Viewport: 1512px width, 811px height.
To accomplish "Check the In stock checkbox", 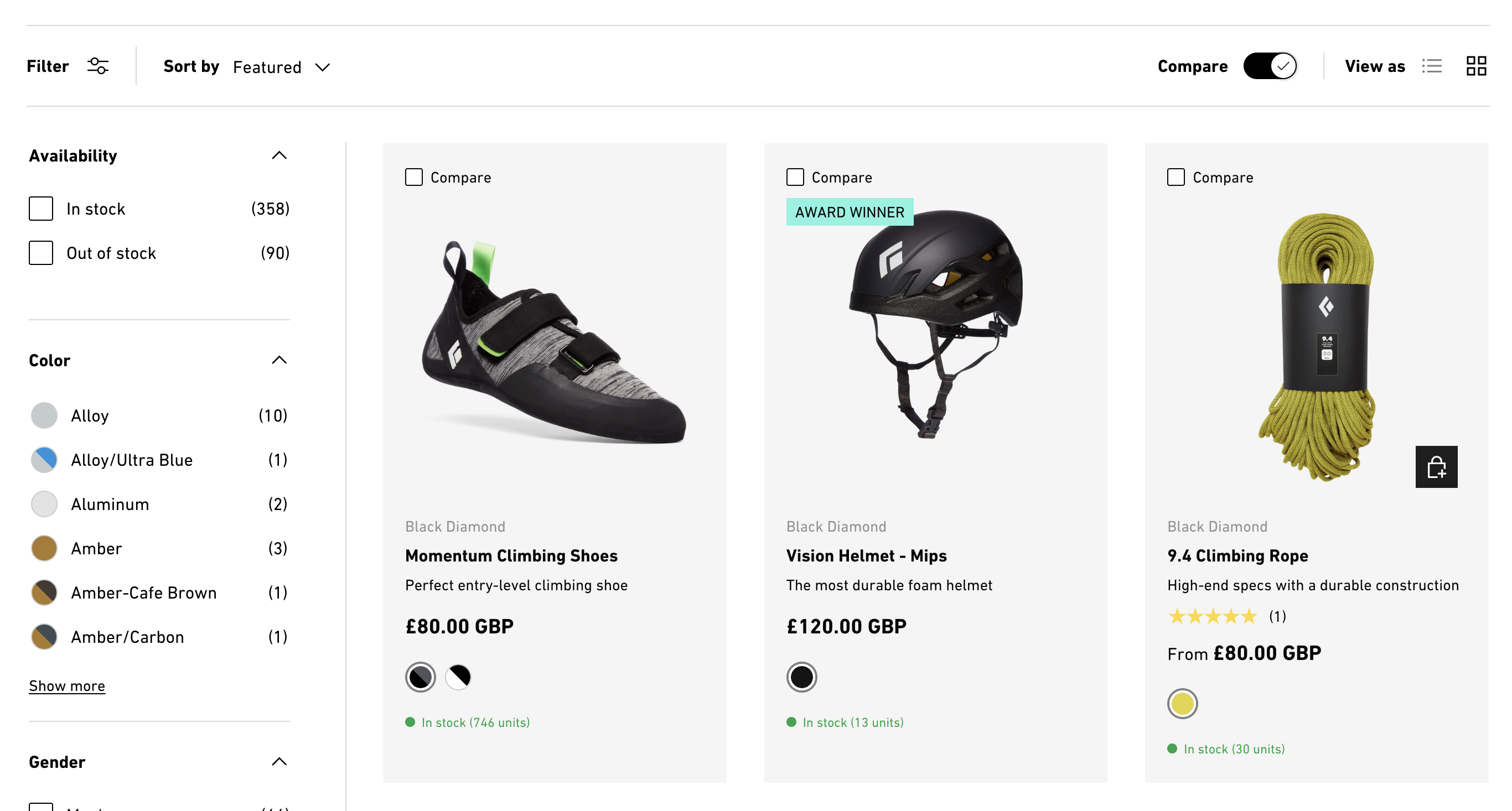I will click(x=41, y=209).
